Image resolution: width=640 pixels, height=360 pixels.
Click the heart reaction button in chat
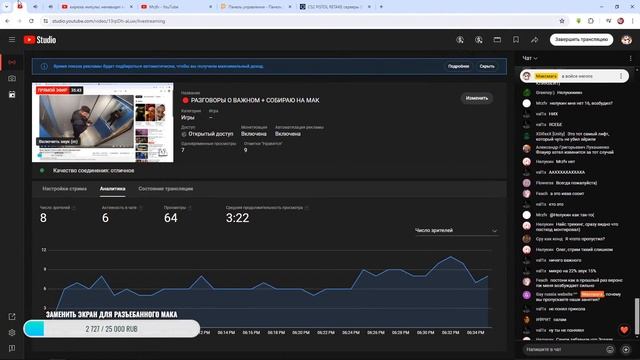[x=624, y=330]
